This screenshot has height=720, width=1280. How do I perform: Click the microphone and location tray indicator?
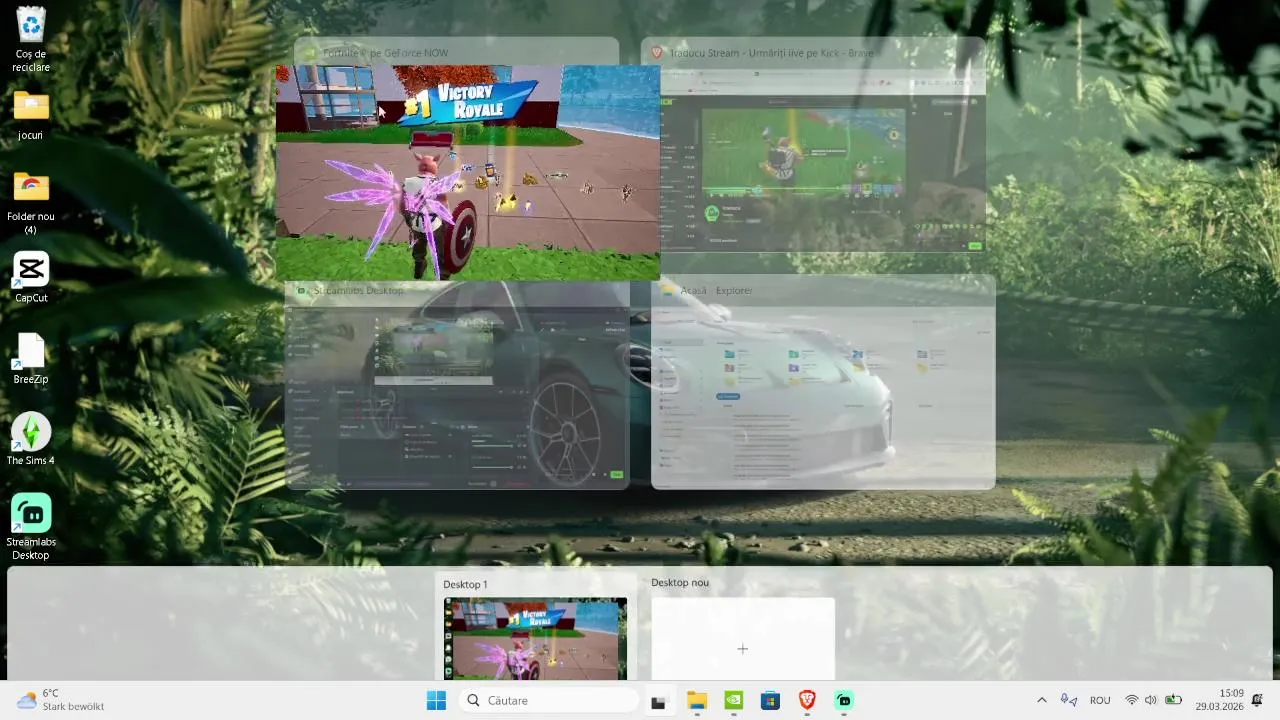1069,701
